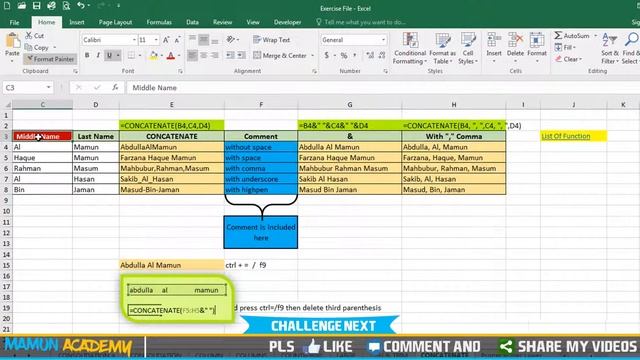The image size is (640, 360).
Task: Click the Fill down command
Action: (x=565, y=47)
